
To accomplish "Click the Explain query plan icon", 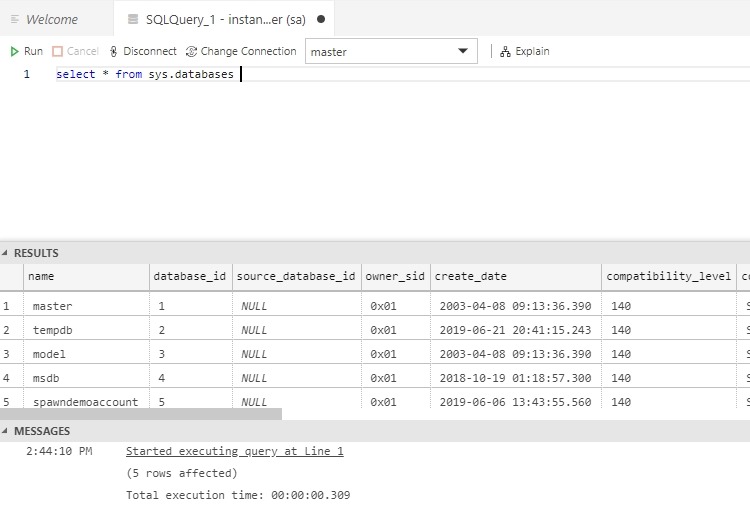I will [x=505, y=51].
